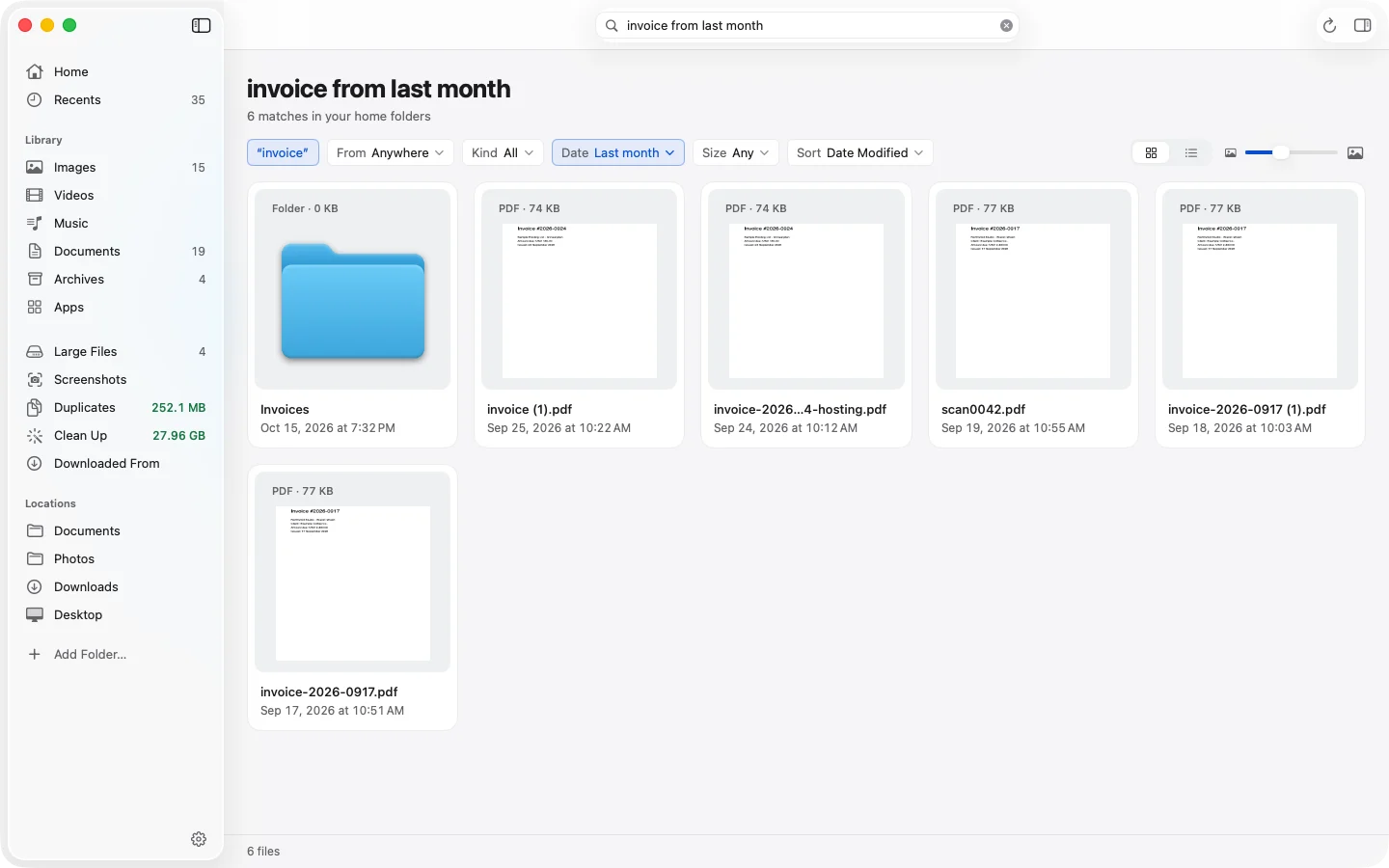Select the invoice (1).pdf thumbnail
Screen dimensions: 1389x868
tap(580, 289)
